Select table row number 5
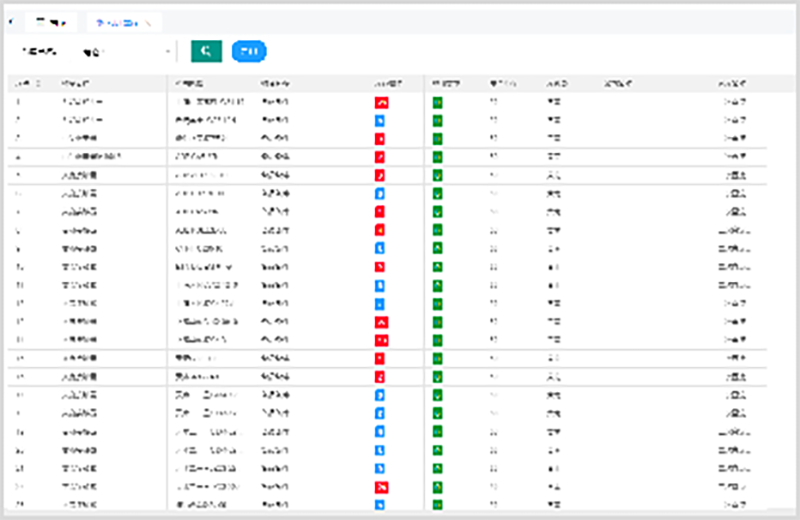The image size is (800, 520). [387, 176]
